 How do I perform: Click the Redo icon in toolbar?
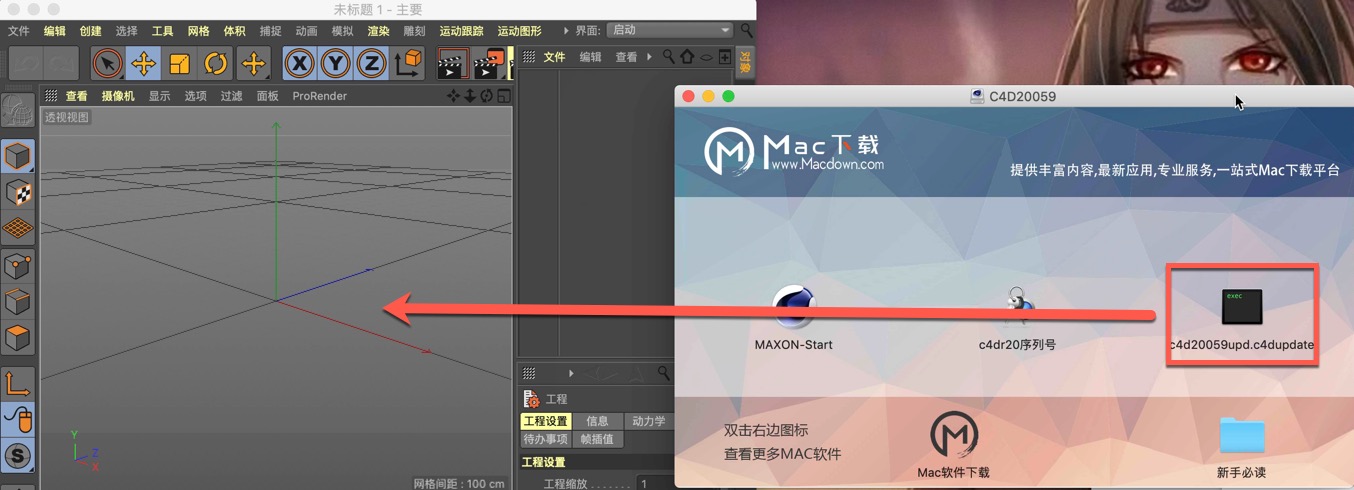(x=61, y=64)
